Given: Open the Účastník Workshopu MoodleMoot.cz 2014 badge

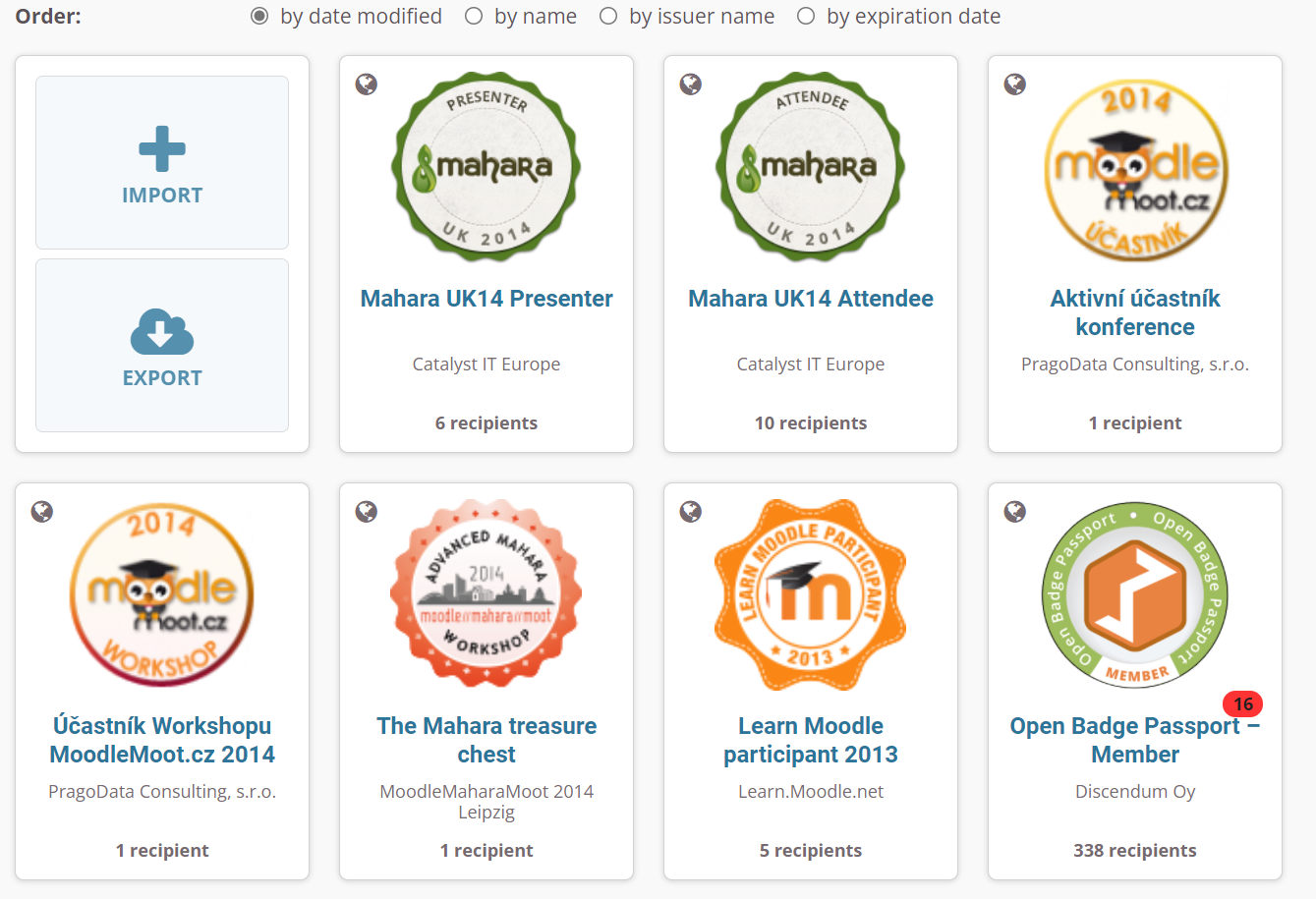Looking at the screenshot, I should [x=161, y=738].
